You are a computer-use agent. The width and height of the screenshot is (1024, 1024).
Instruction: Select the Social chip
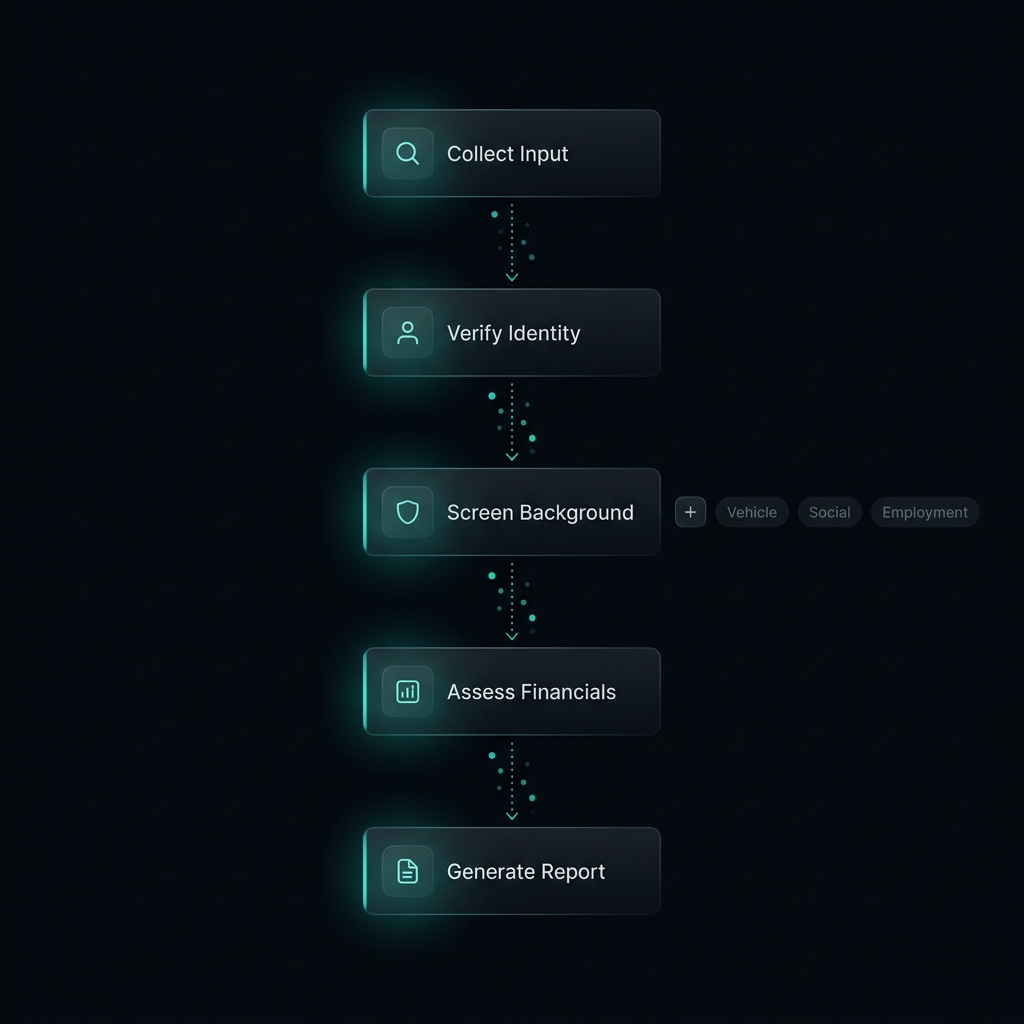[x=829, y=512]
